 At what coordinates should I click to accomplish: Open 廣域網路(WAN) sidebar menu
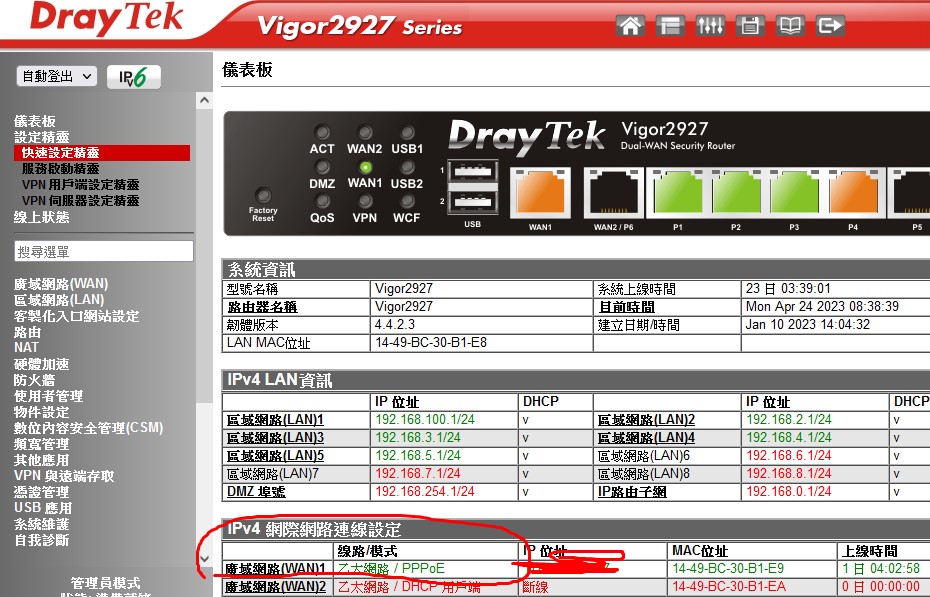61,284
